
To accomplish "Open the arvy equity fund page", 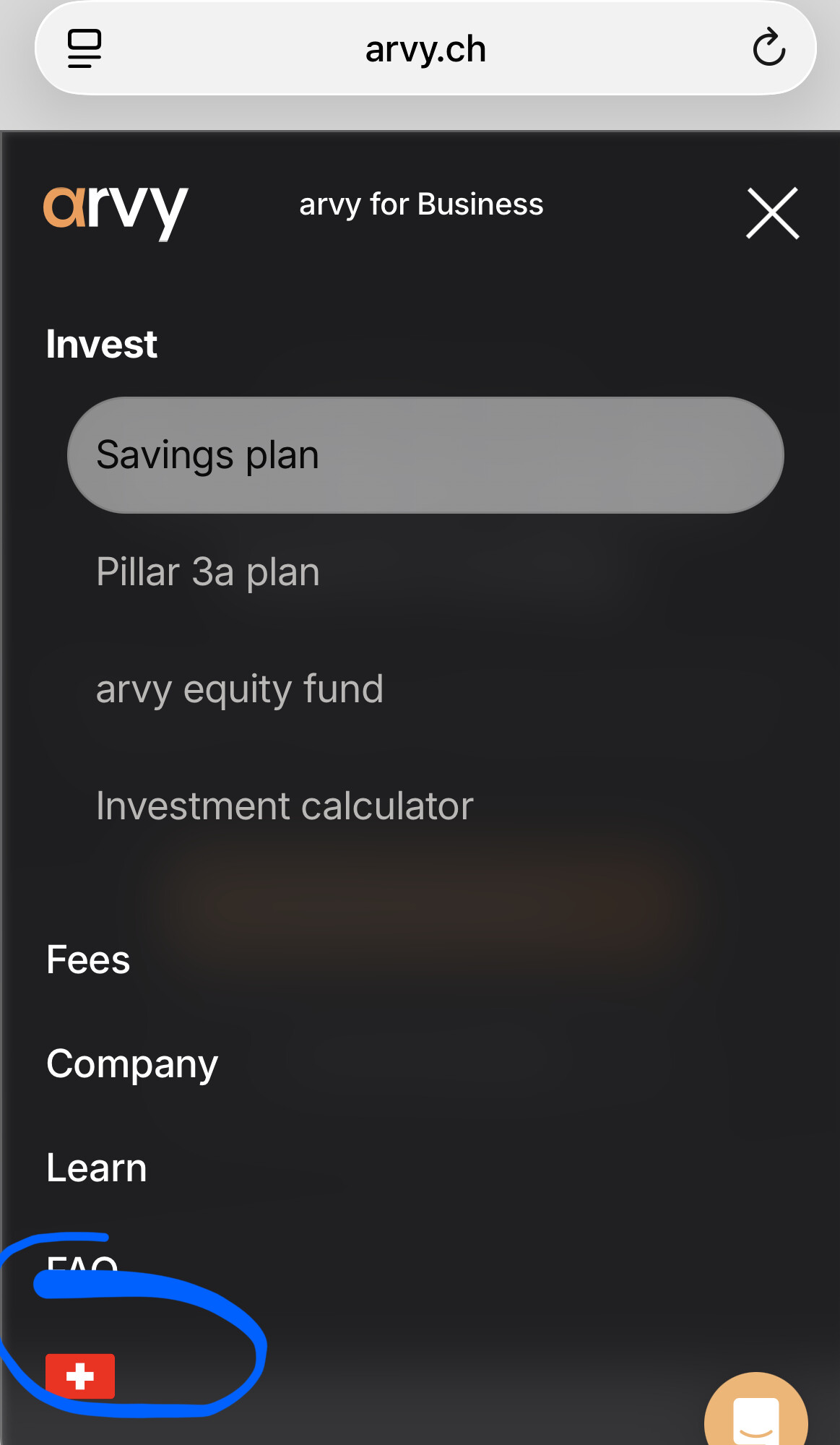I will [240, 689].
